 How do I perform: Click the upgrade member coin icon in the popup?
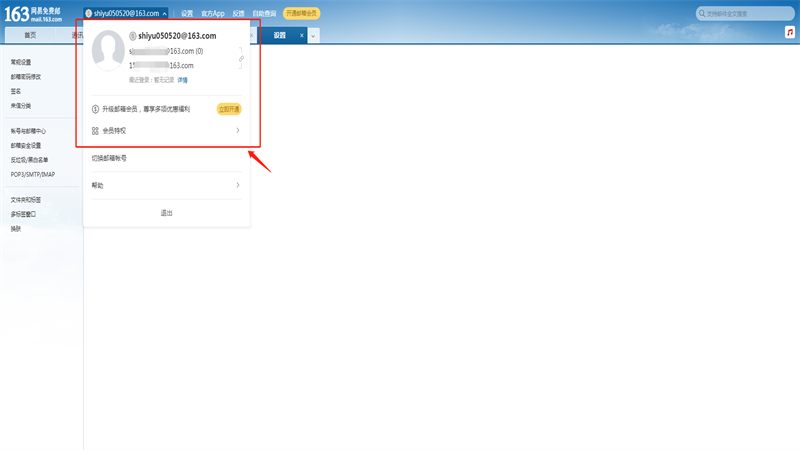click(95, 109)
